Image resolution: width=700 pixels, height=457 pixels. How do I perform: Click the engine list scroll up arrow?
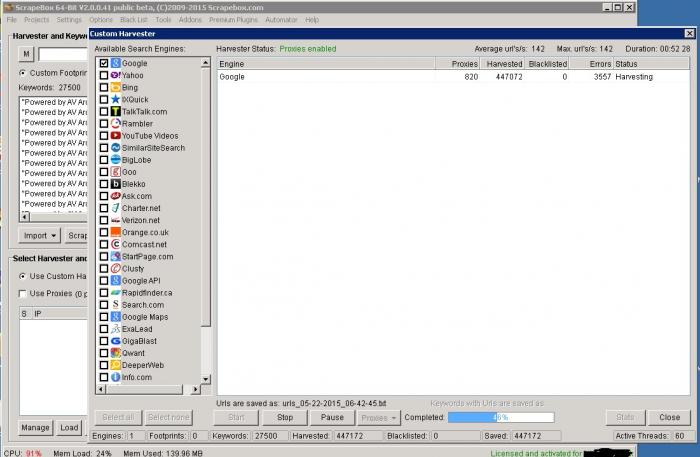point(205,62)
